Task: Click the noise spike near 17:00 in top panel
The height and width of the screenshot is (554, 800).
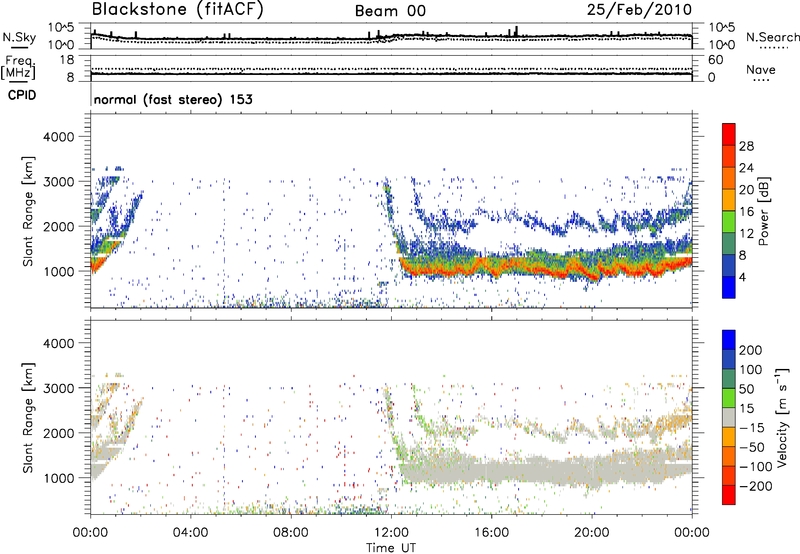Action: tap(516, 31)
